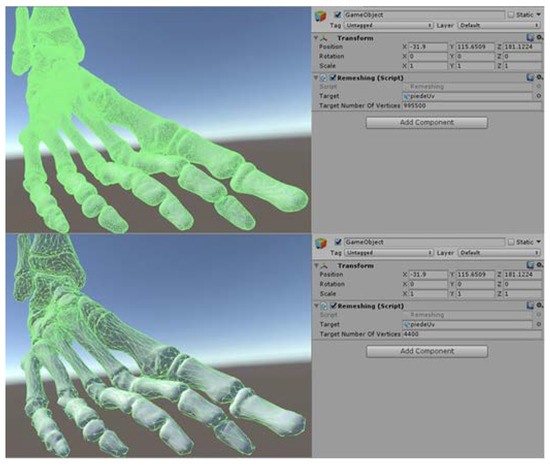Screen dimensions: 550x467
Task: Click the GameObject cube icon in bottom inspector
Action: pos(320,243)
